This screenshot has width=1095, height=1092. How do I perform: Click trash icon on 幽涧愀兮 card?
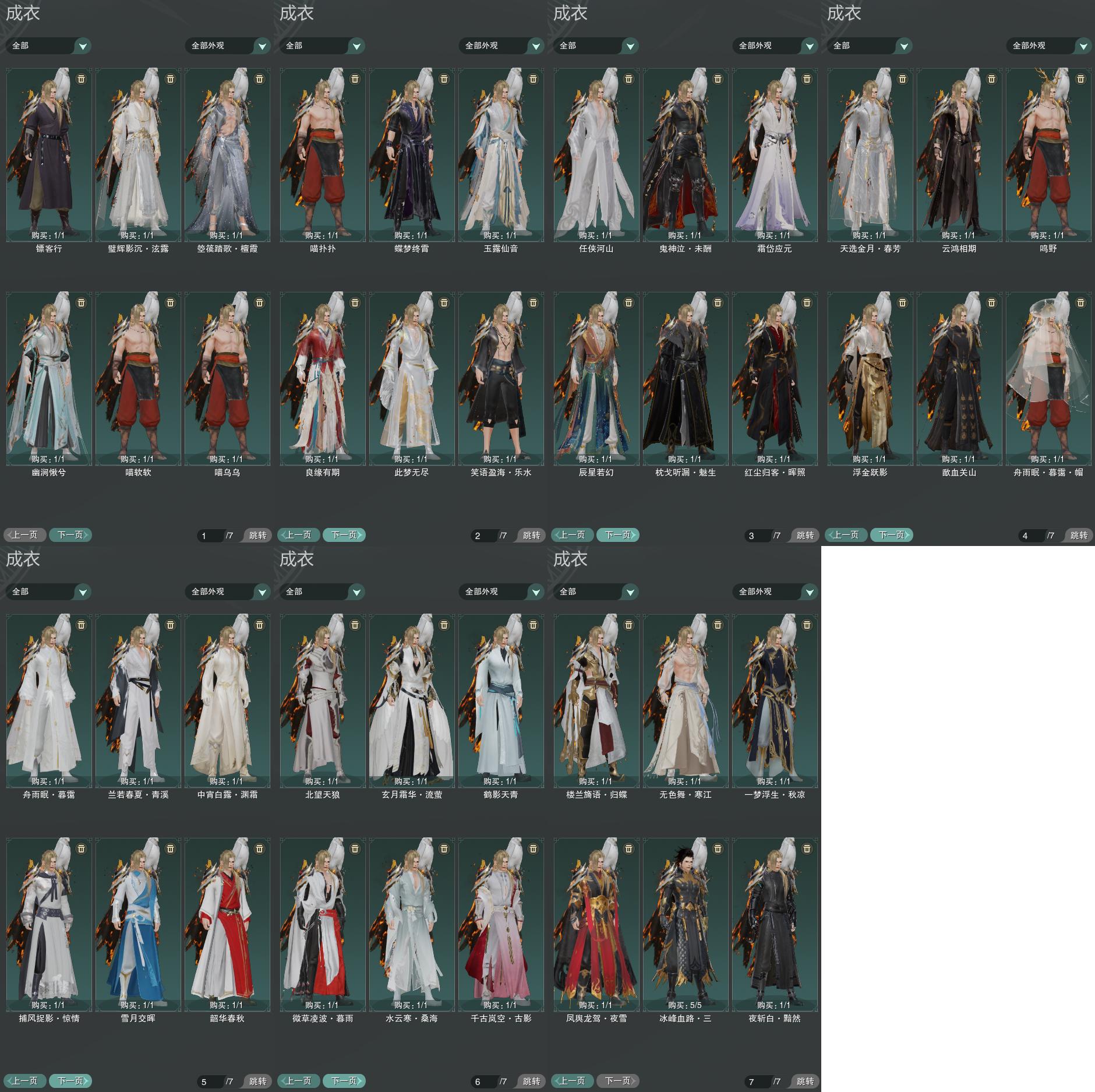pos(81,302)
